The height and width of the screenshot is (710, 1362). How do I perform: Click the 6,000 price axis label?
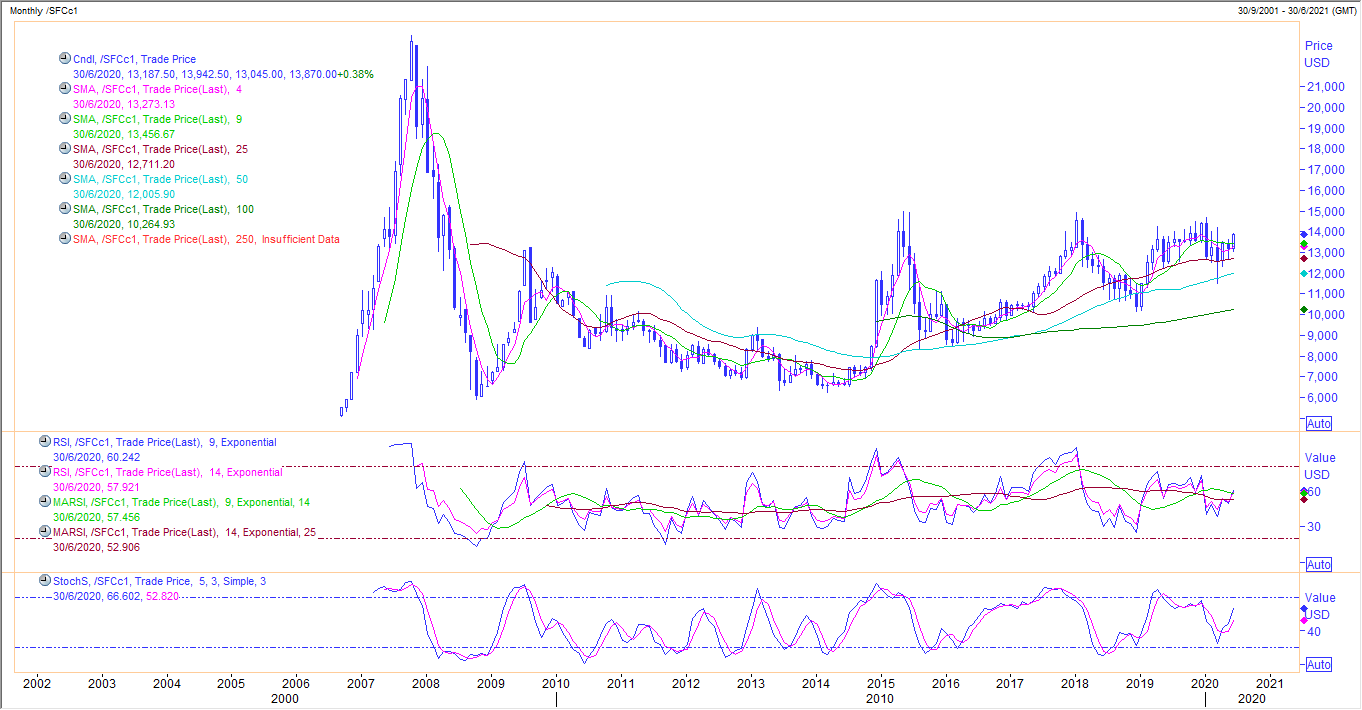point(1320,398)
